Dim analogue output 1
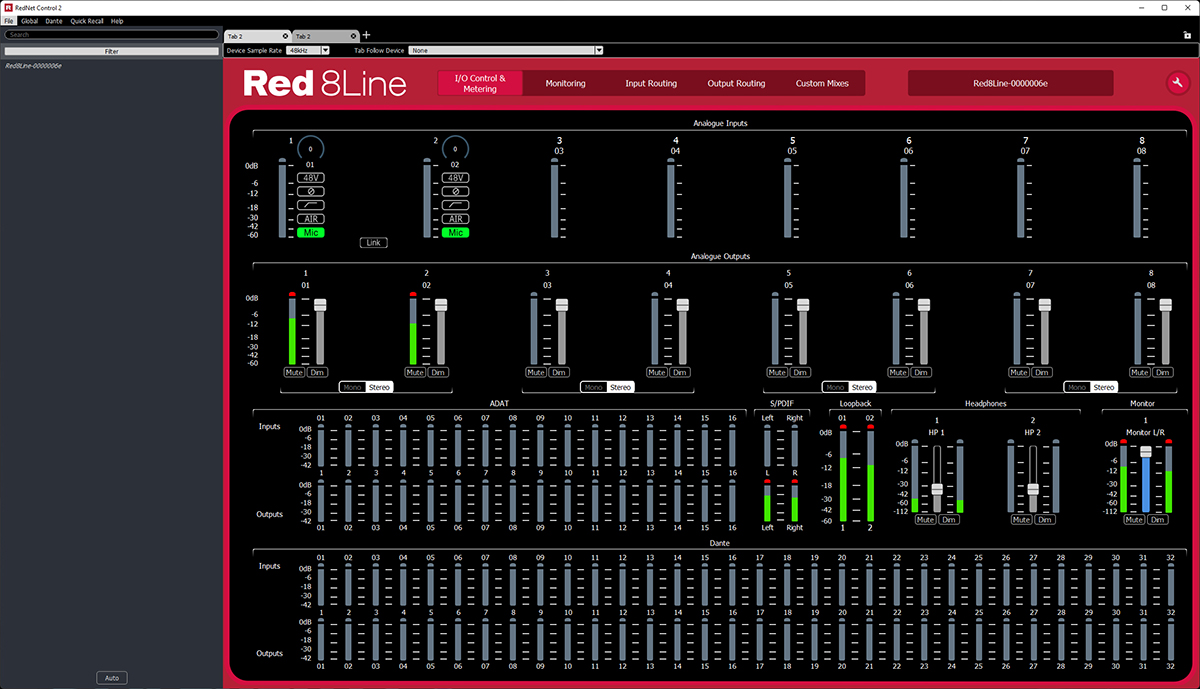Image resolution: width=1200 pixels, height=689 pixels. 318,372
